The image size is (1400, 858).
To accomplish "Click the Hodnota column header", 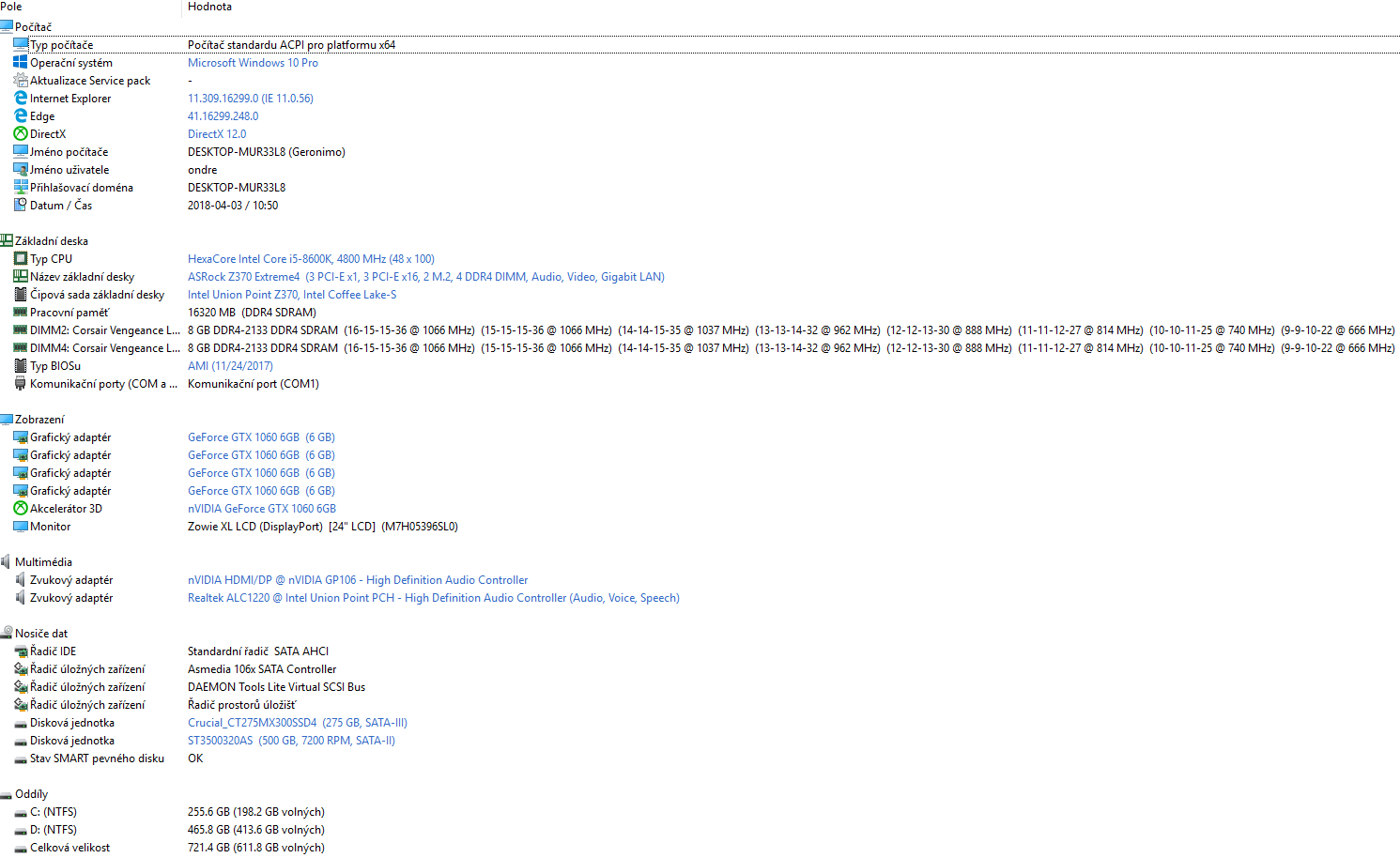I will point(209,7).
